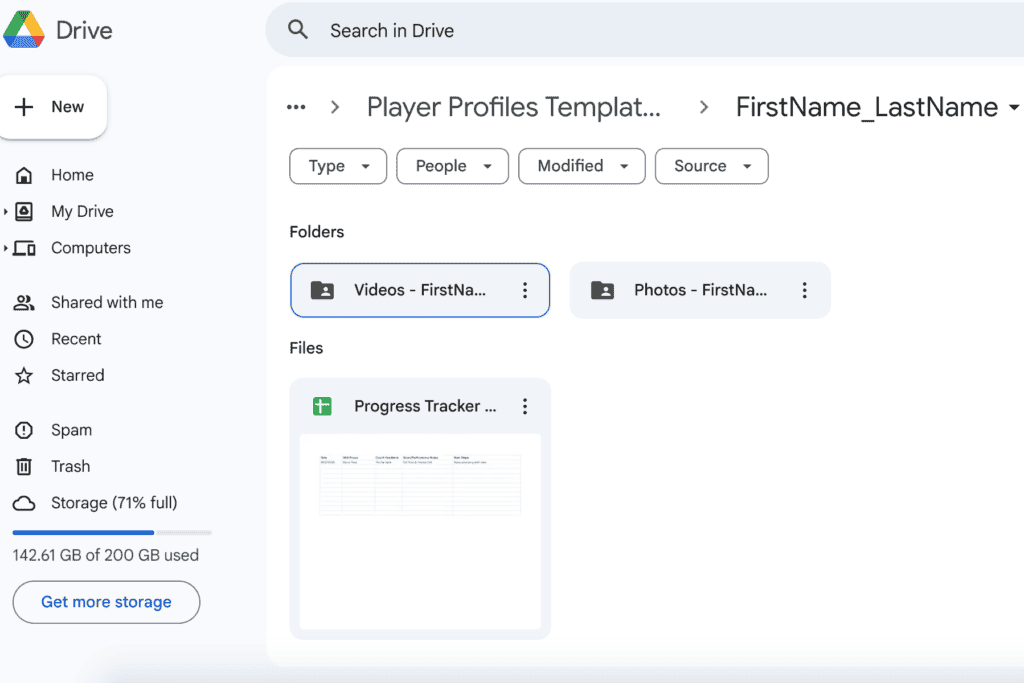This screenshot has height=683, width=1024.
Task: Open the Progress Tracker spreadsheet thumbnail
Action: [420, 532]
